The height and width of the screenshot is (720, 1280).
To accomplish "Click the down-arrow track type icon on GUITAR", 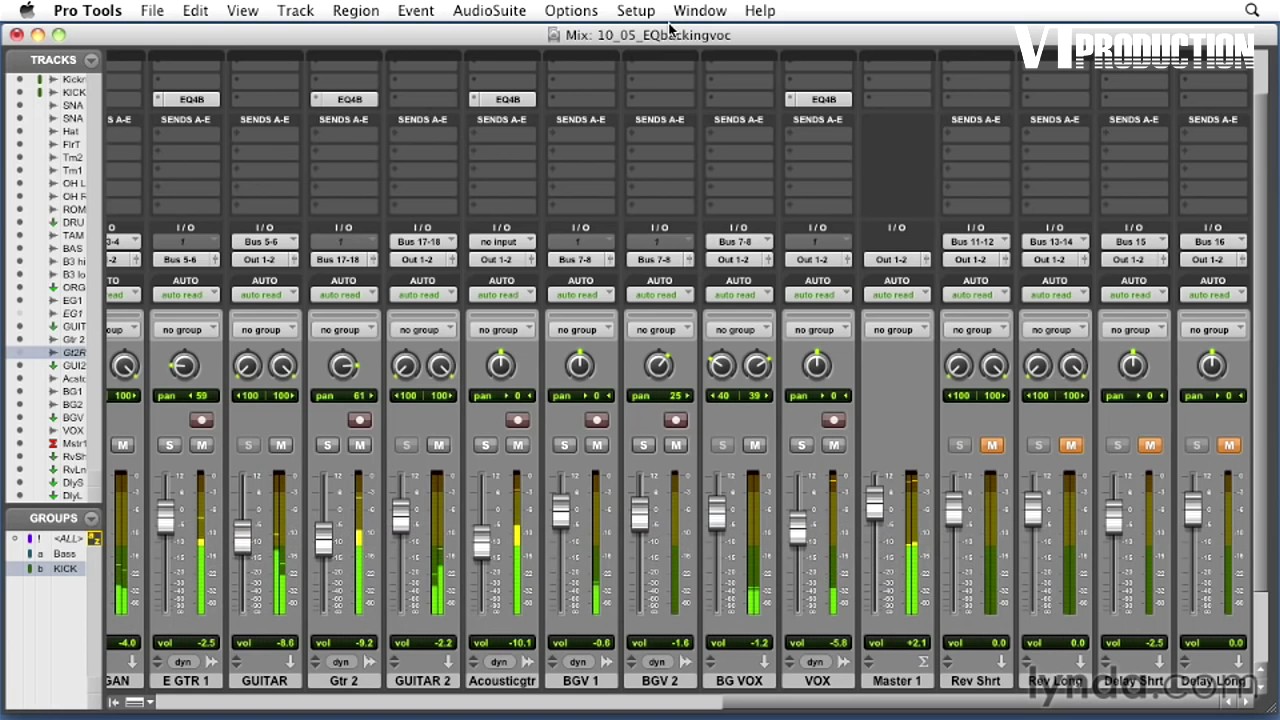I will point(290,662).
